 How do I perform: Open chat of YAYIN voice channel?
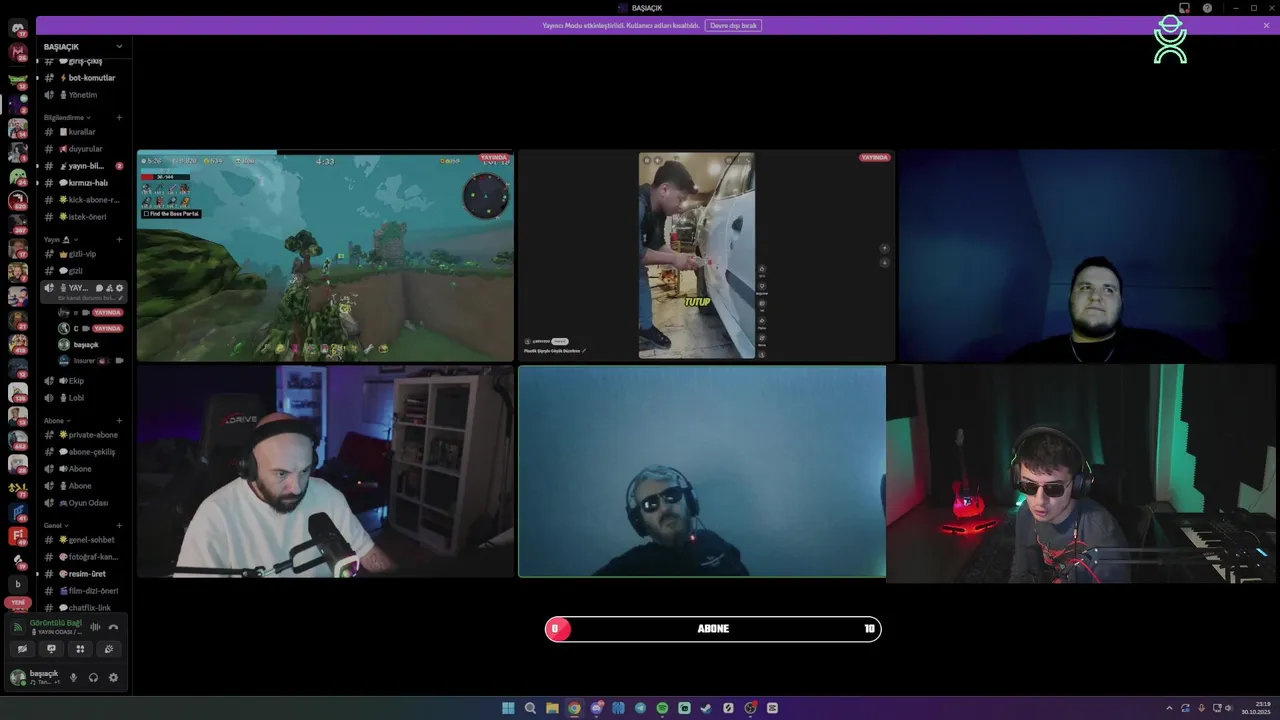point(99,288)
